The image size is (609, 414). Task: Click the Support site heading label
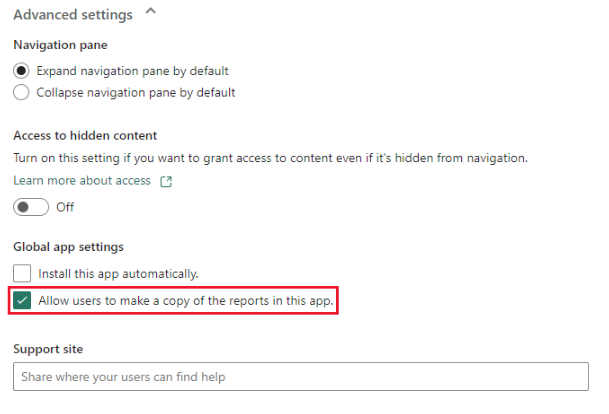pyautogui.click(x=47, y=350)
